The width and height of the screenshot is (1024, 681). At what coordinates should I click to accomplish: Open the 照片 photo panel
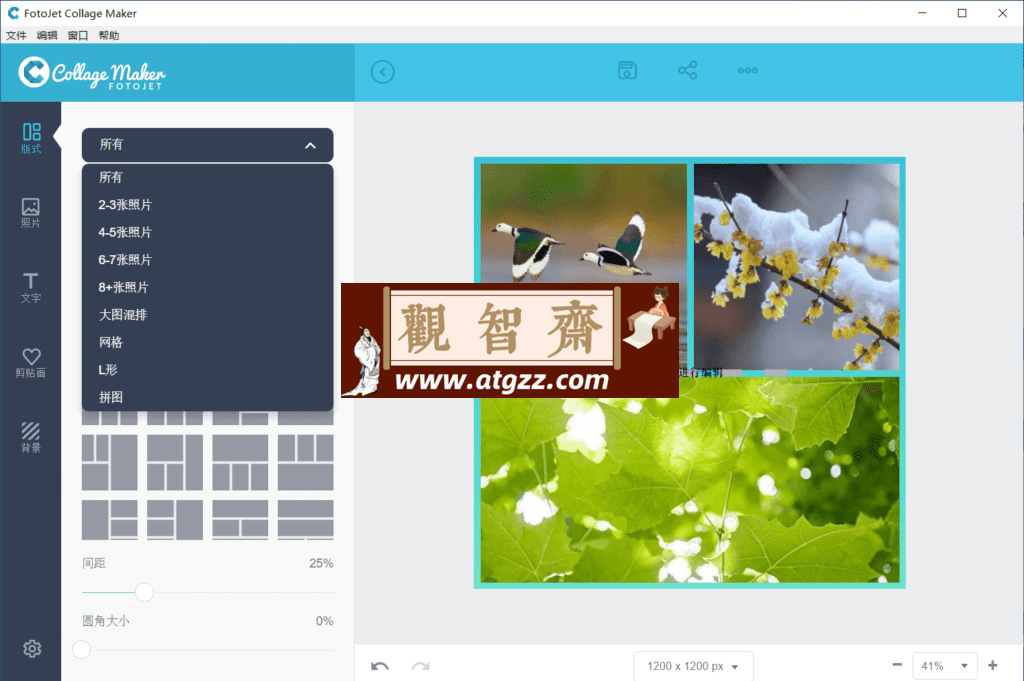coord(31,213)
